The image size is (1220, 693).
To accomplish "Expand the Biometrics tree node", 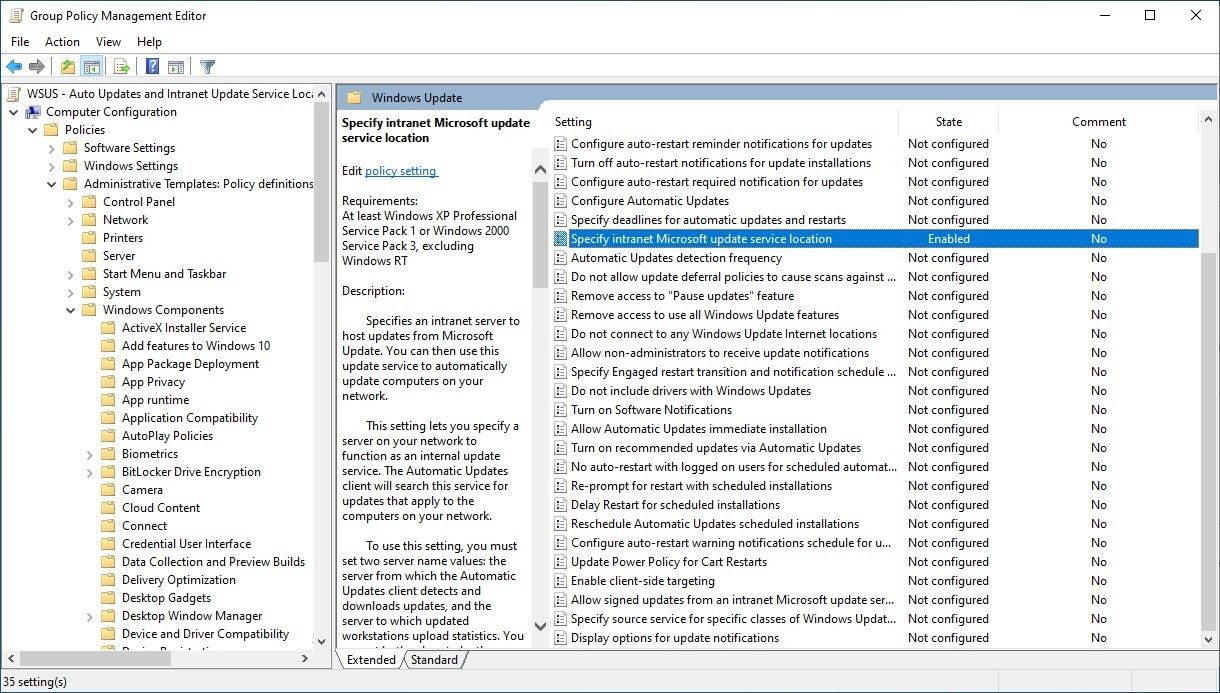I will 90,454.
